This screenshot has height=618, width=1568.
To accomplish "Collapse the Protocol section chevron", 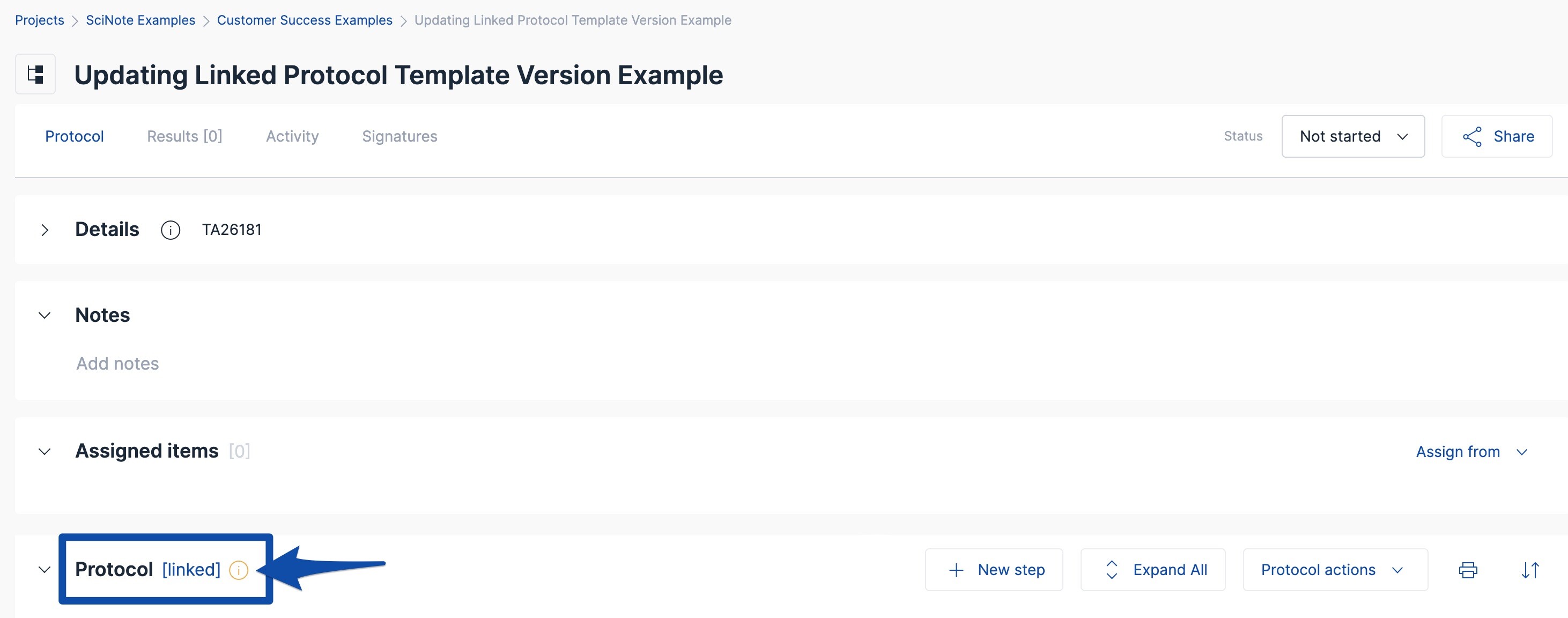I will tap(45, 570).
